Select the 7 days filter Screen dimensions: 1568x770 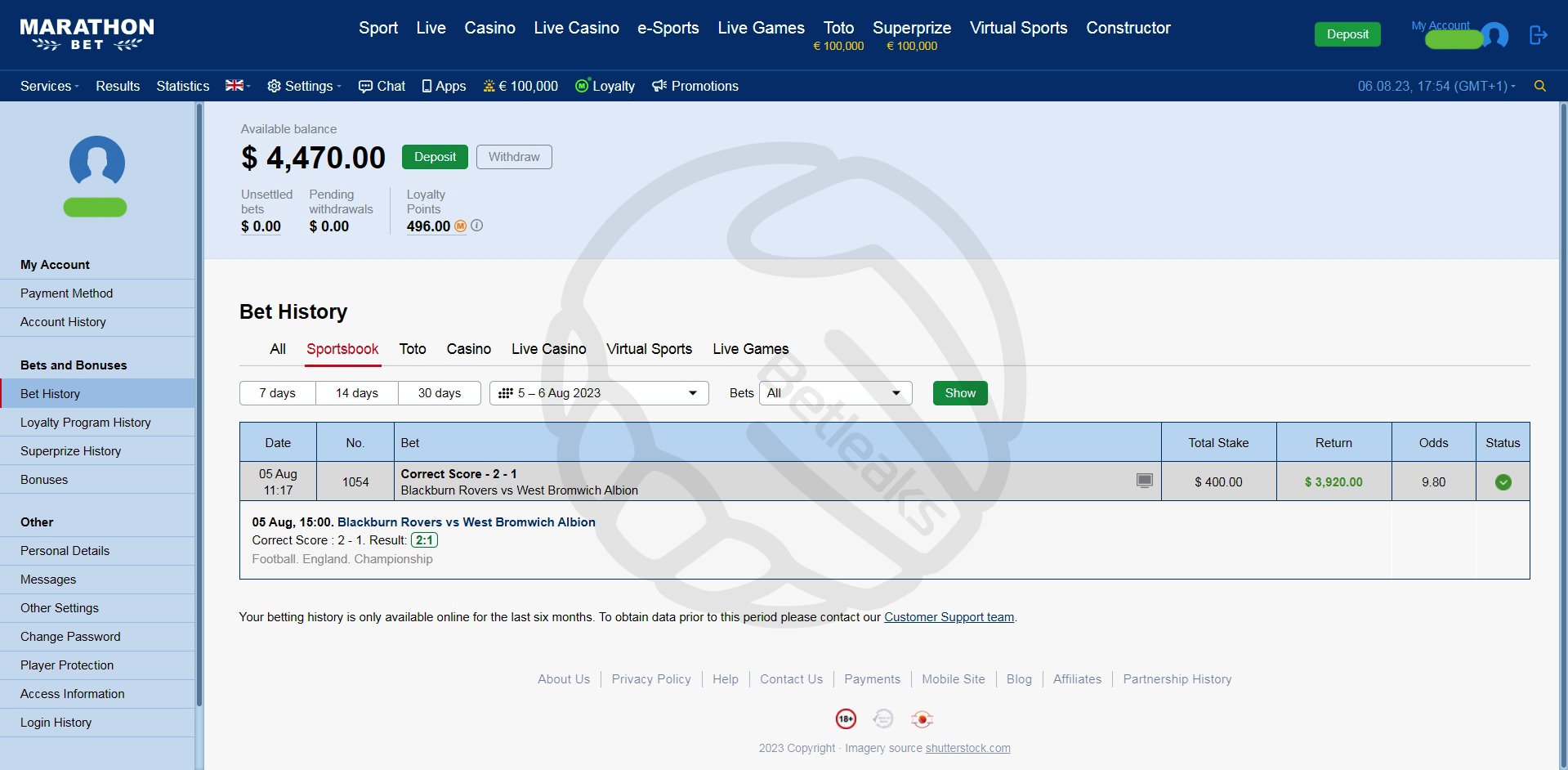278,393
